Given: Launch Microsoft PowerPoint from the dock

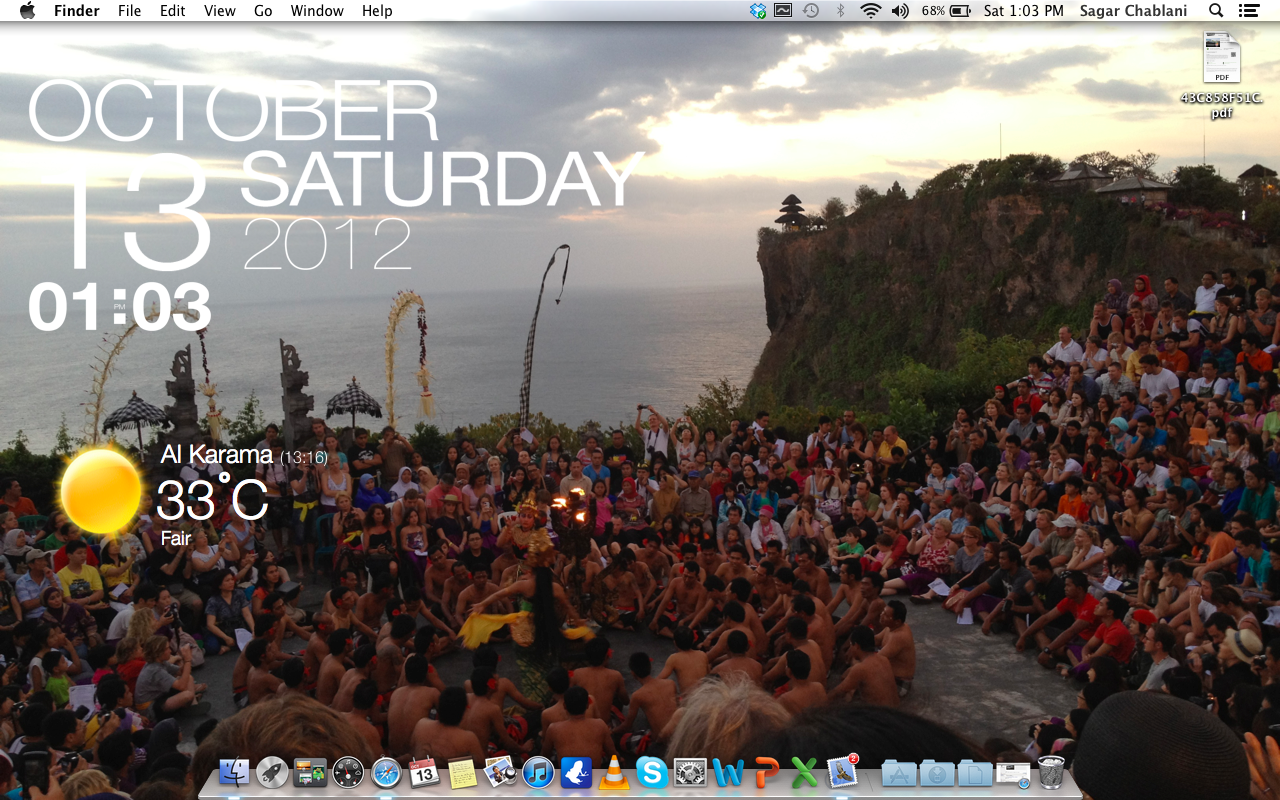Looking at the screenshot, I should click(766, 772).
